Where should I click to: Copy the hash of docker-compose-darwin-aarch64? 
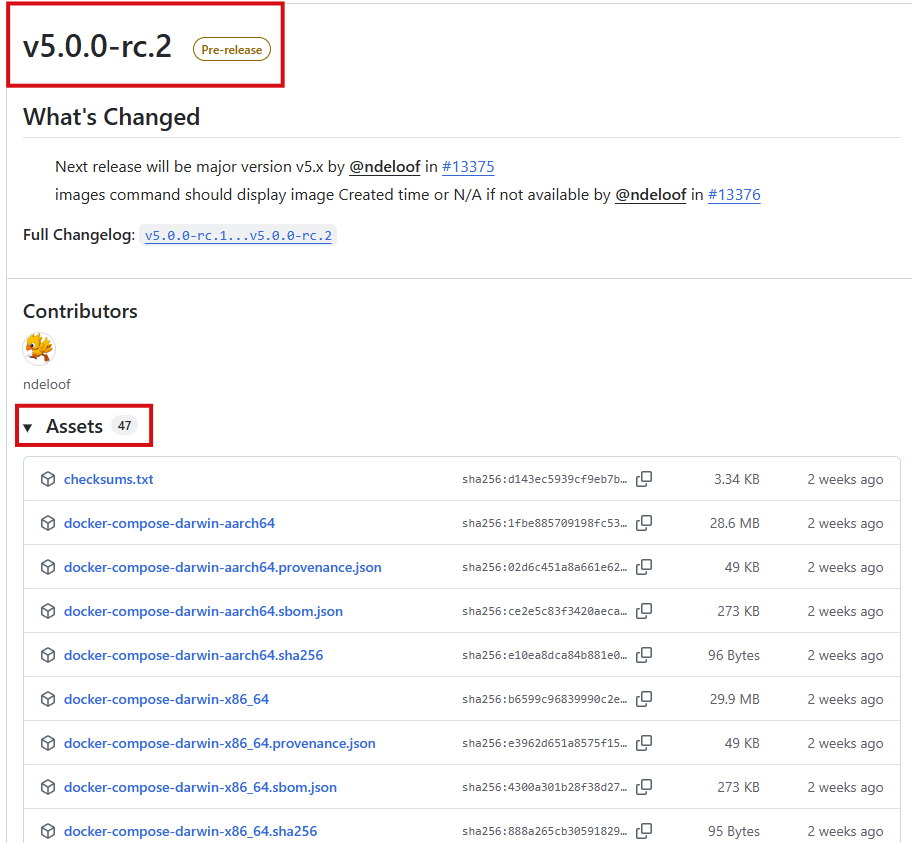click(x=644, y=523)
